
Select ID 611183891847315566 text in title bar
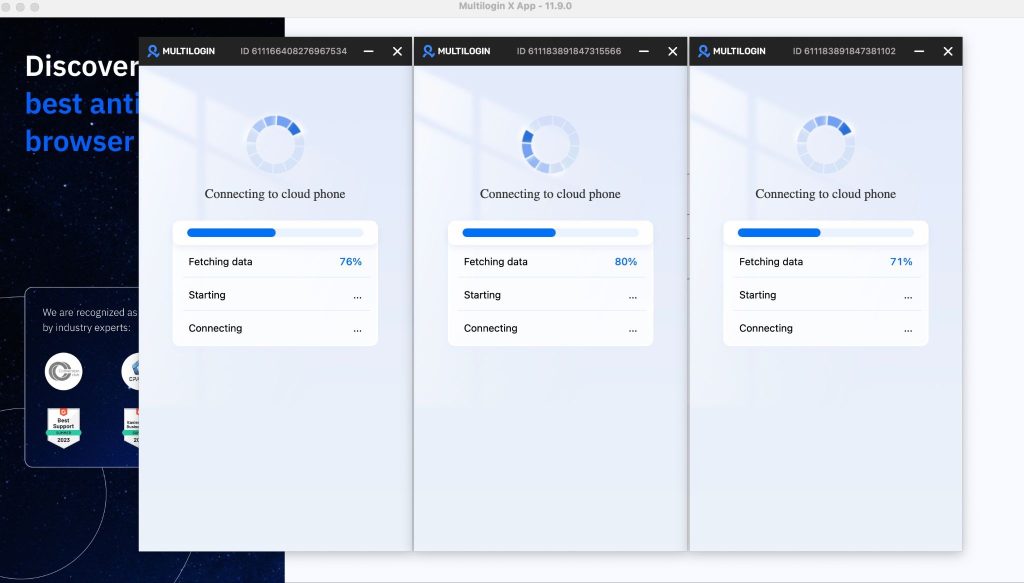coord(569,51)
